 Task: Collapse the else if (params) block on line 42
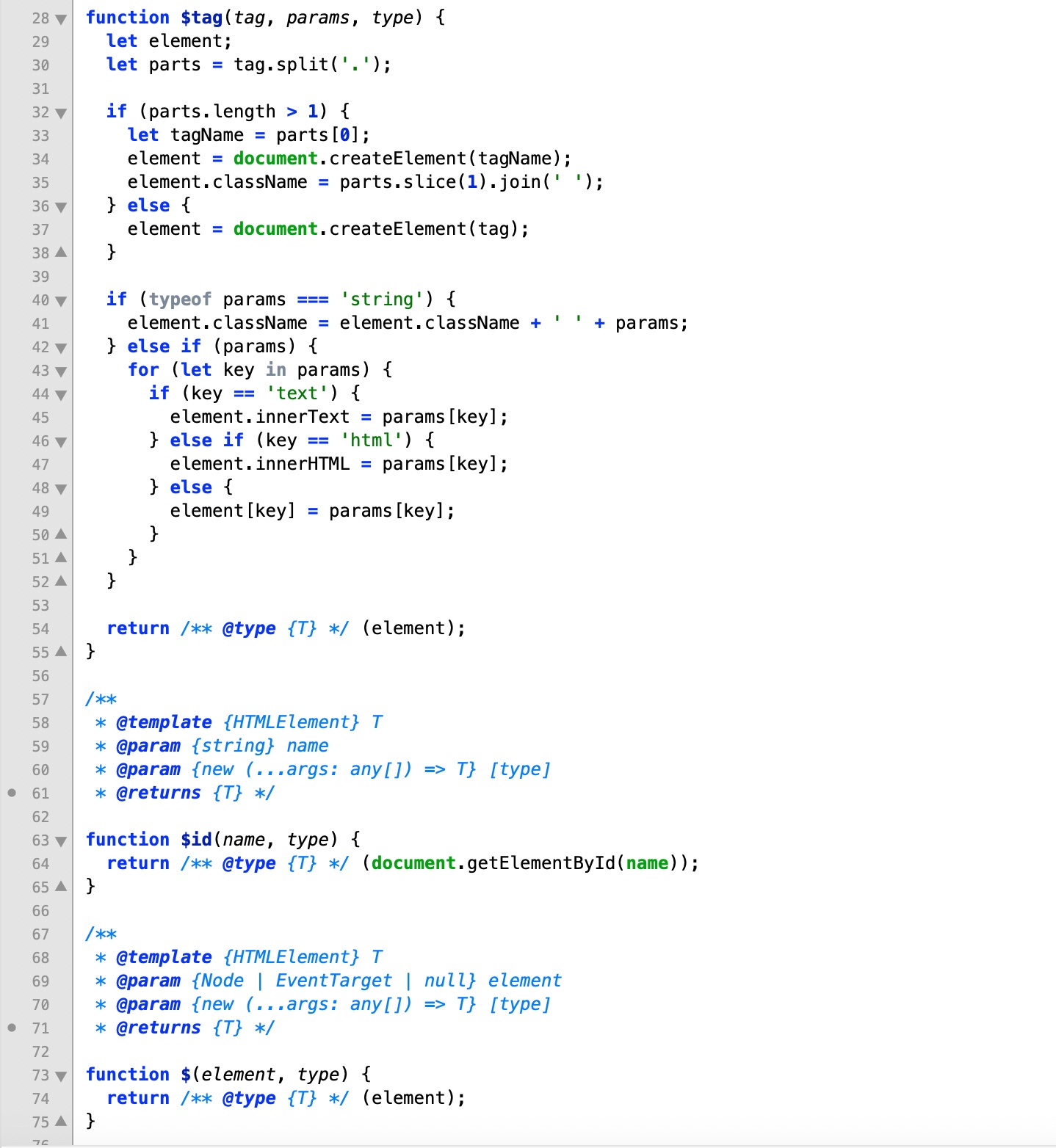pyautogui.click(x=61, y=348)
